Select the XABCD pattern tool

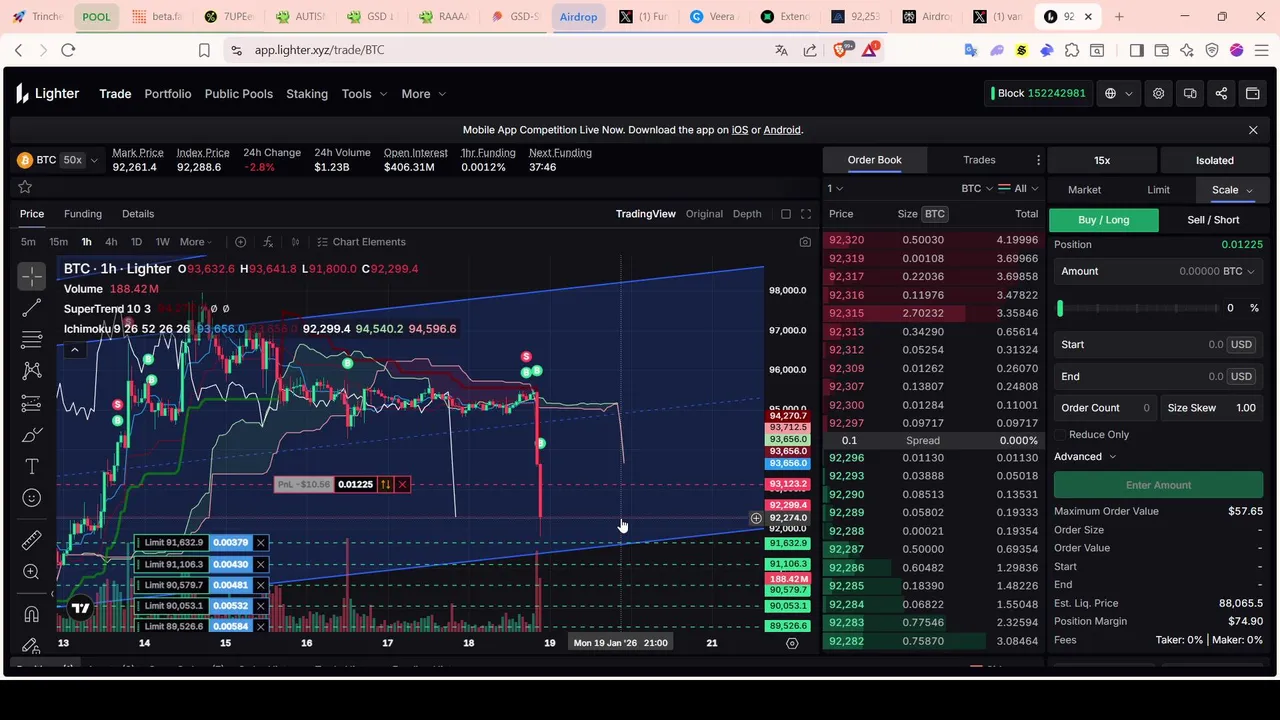[x=31, y=371]
